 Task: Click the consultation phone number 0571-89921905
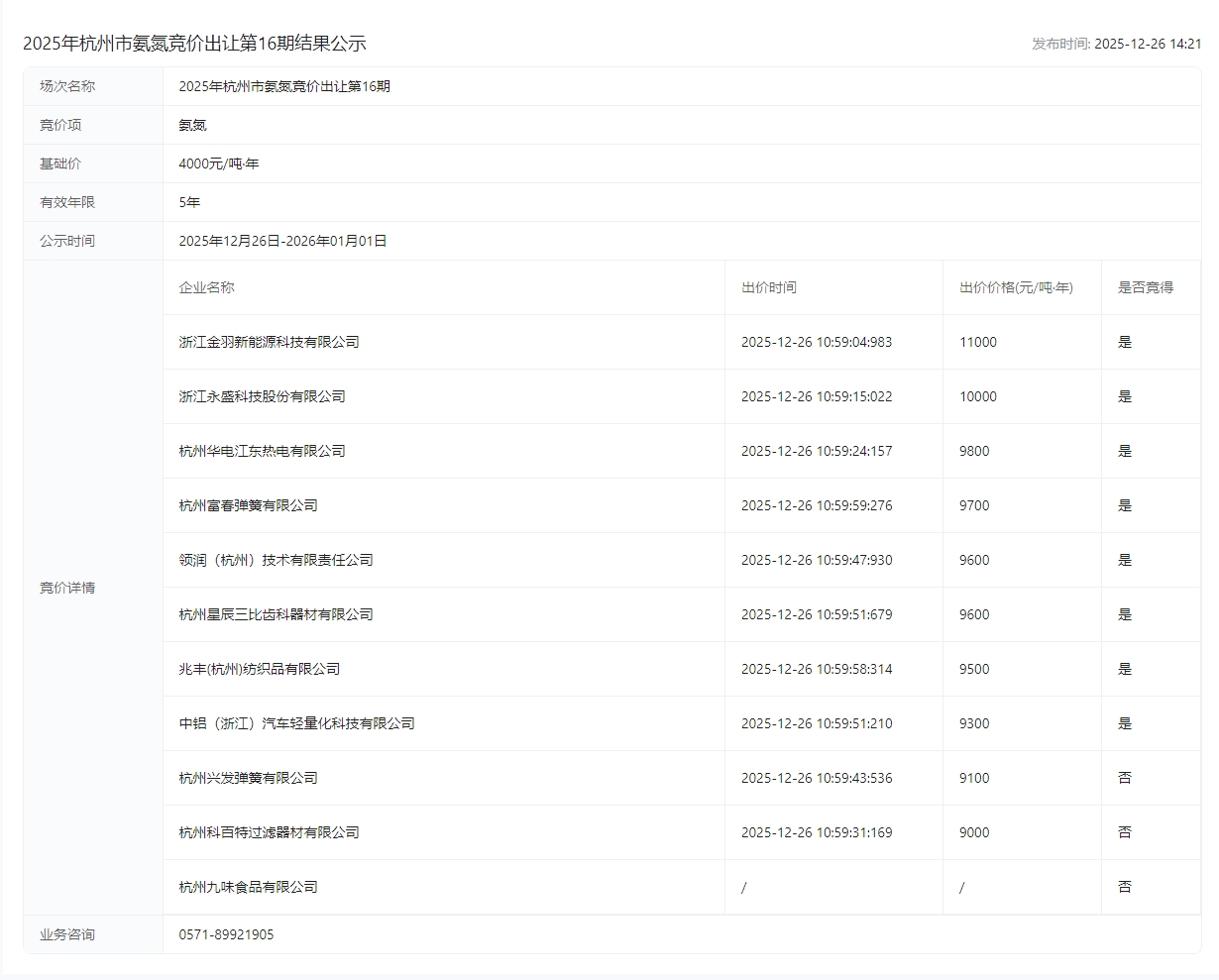(x=226, y=934)
